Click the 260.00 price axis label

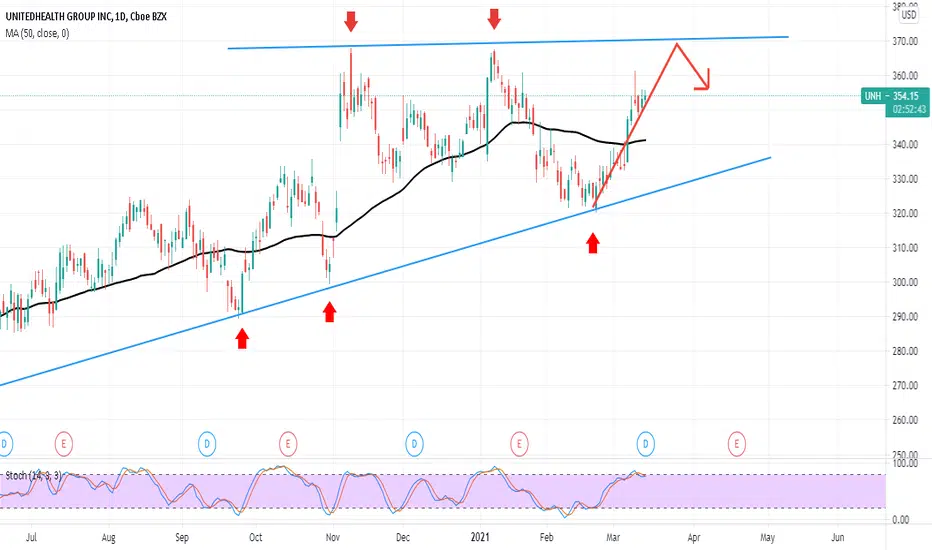click(905, 420)
